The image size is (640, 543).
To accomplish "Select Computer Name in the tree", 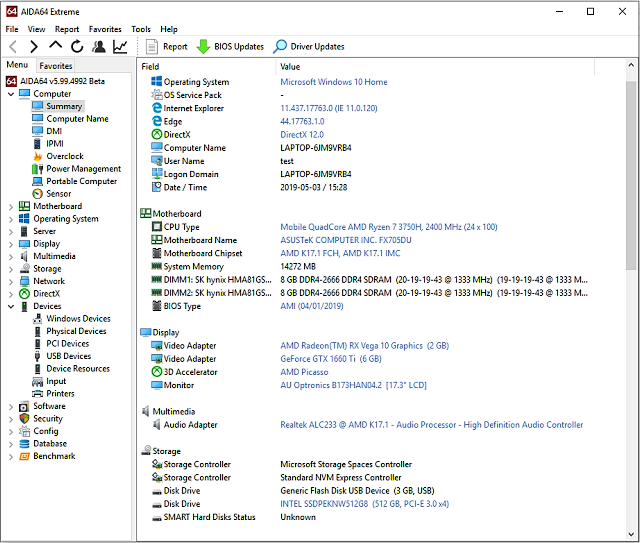I will (78, 119).
